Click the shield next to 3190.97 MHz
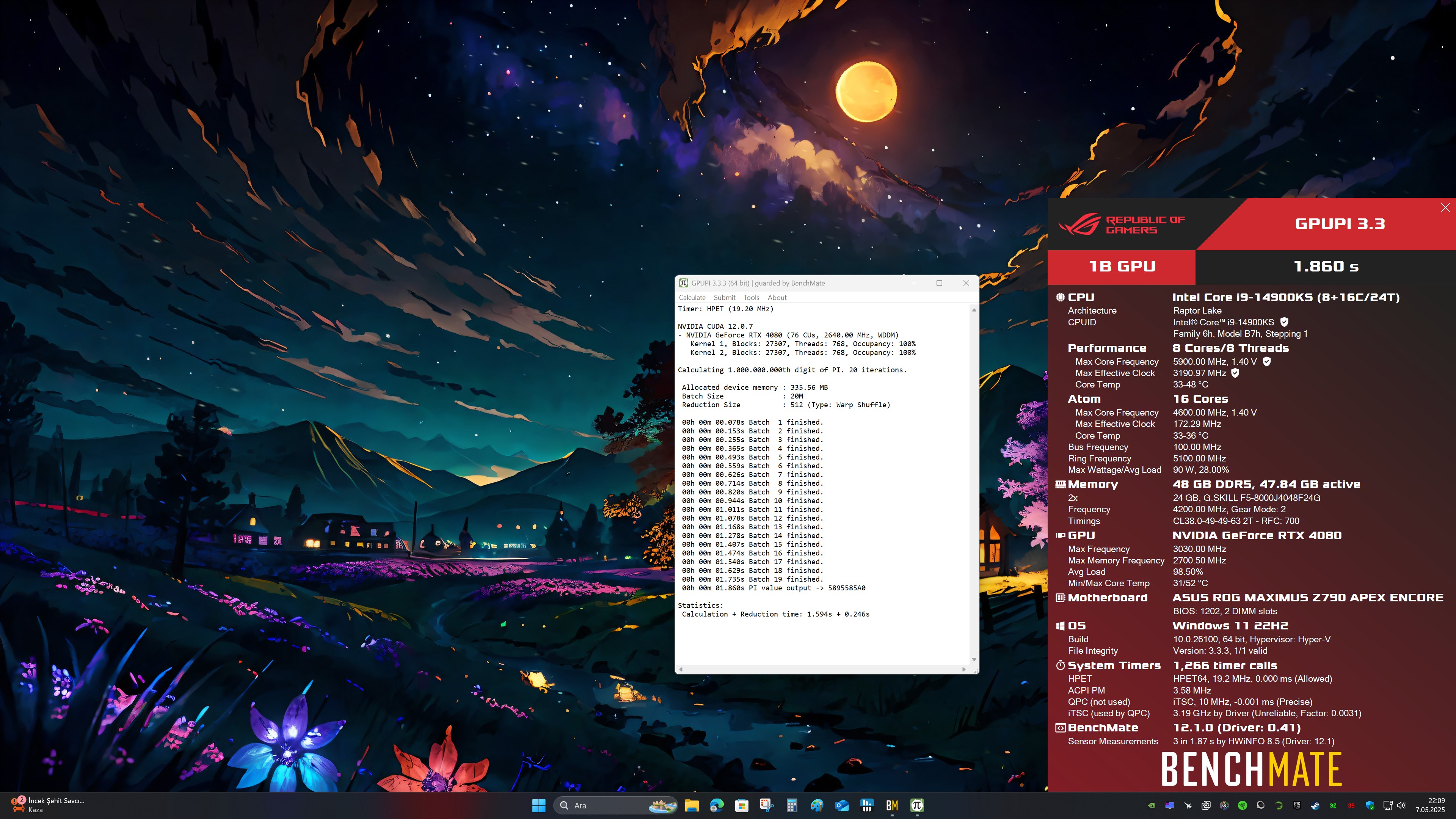Viewport: 1456px width, 819px height. (1235, 373)
